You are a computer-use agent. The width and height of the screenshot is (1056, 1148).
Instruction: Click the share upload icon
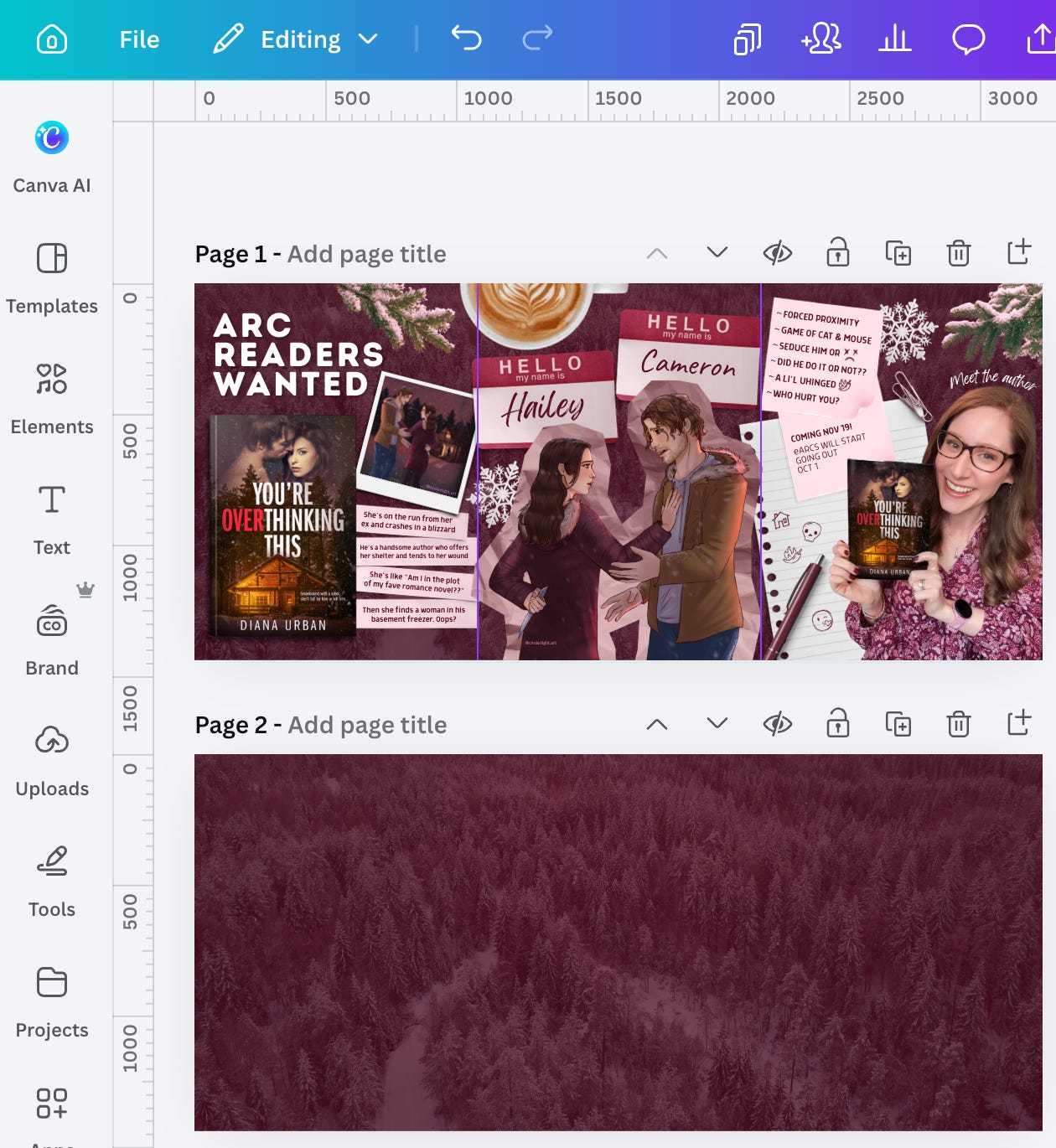(1041, 39)
